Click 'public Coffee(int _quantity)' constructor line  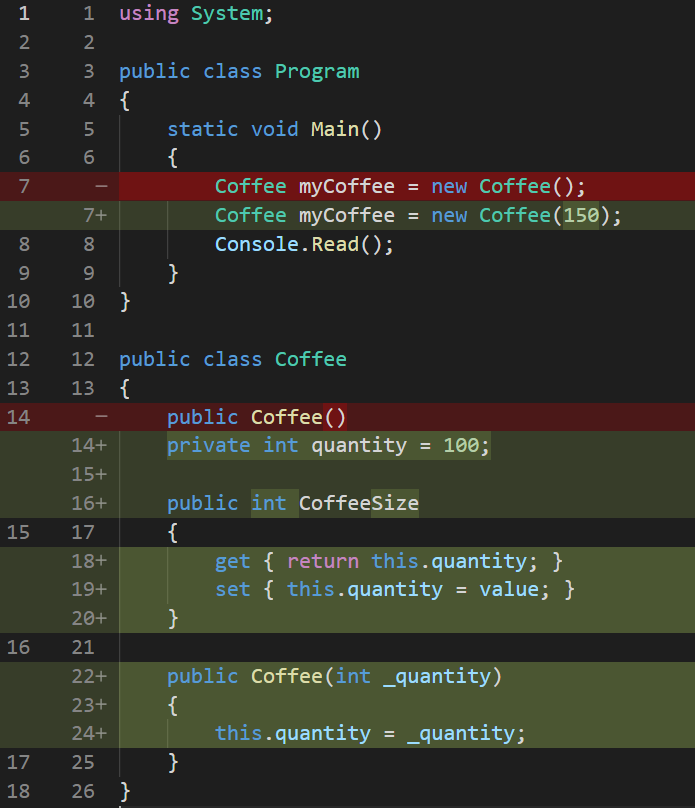[334, 677]
